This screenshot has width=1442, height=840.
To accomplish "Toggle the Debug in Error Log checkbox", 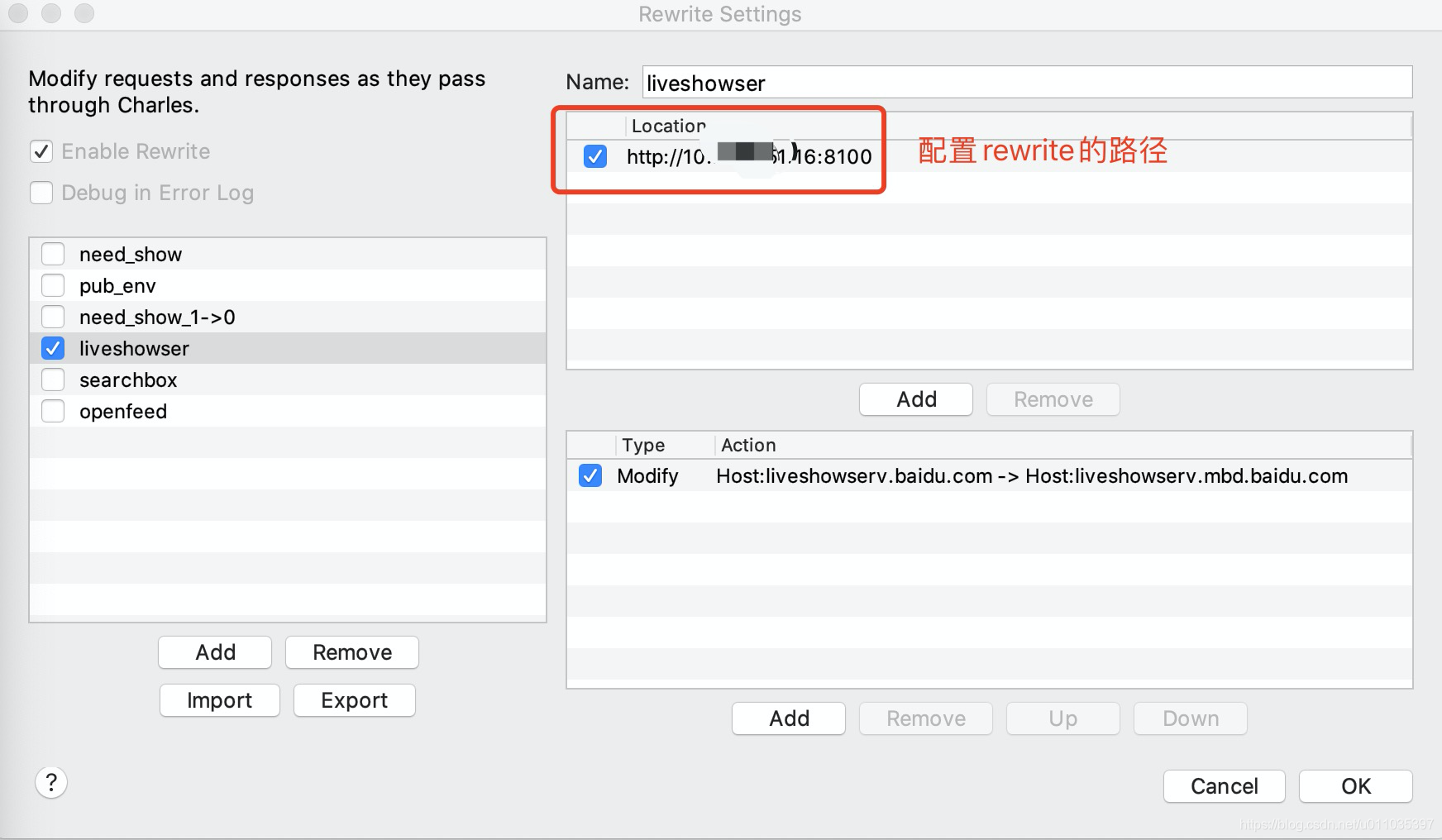I will [41, 193].
